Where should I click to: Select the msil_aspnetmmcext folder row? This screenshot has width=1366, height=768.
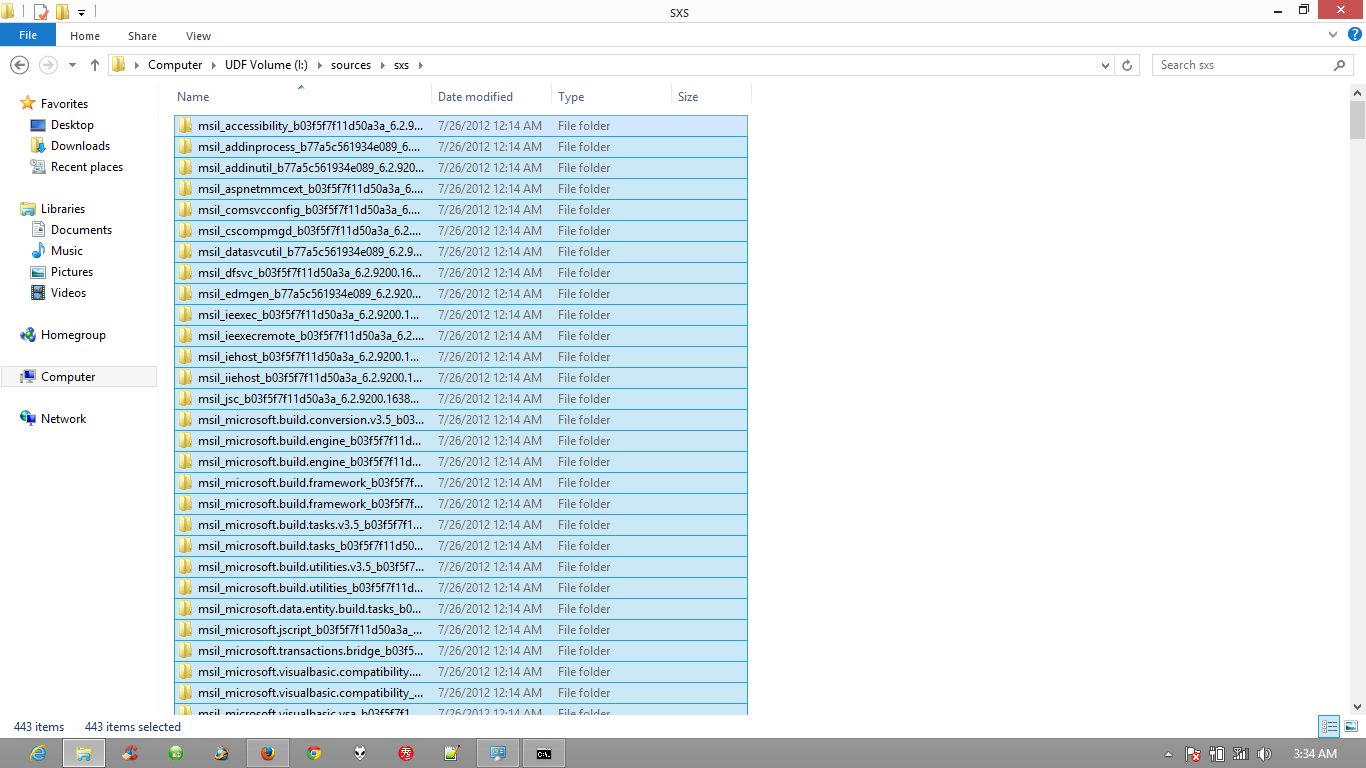click(461, 189)
